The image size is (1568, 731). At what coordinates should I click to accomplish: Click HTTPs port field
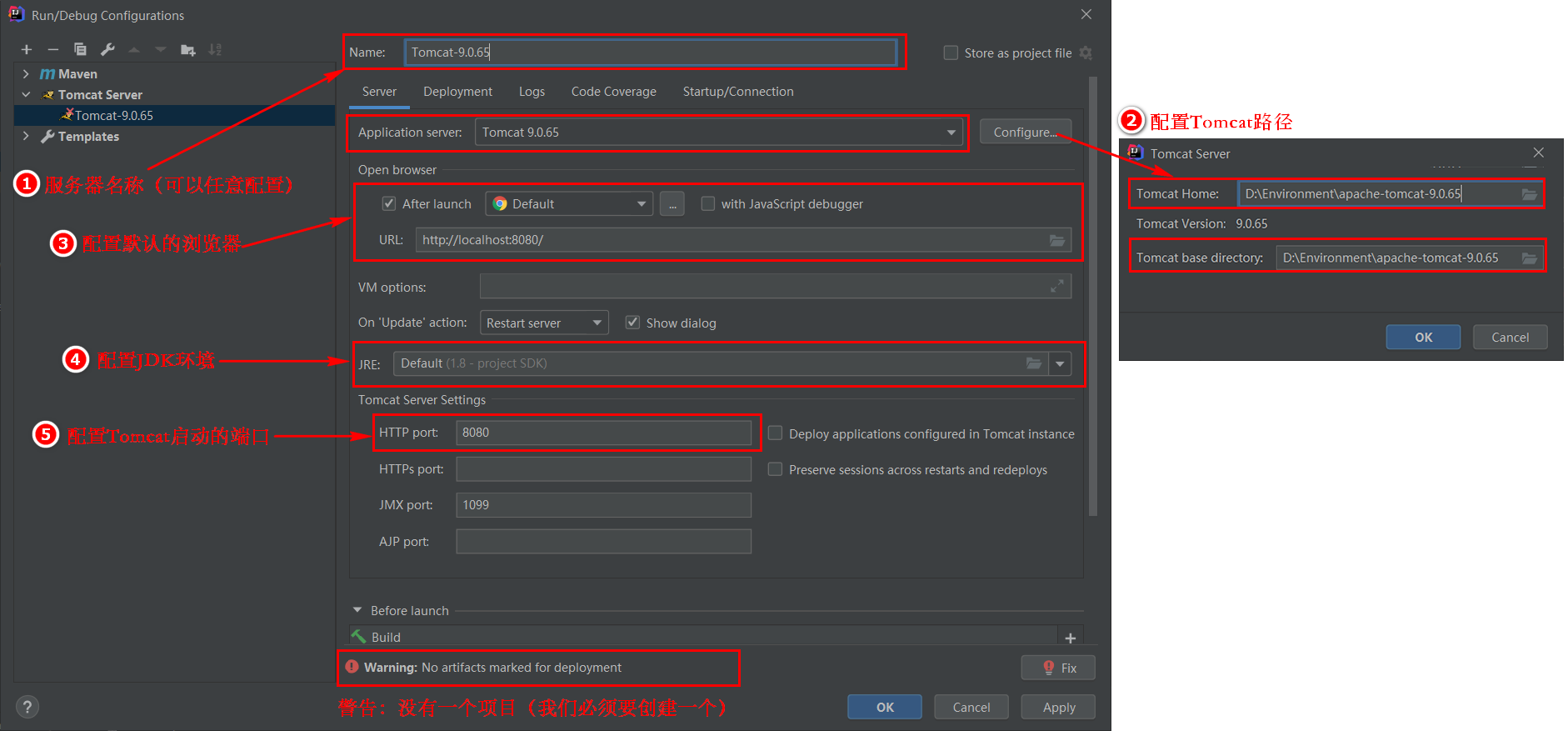click(603, 469)
